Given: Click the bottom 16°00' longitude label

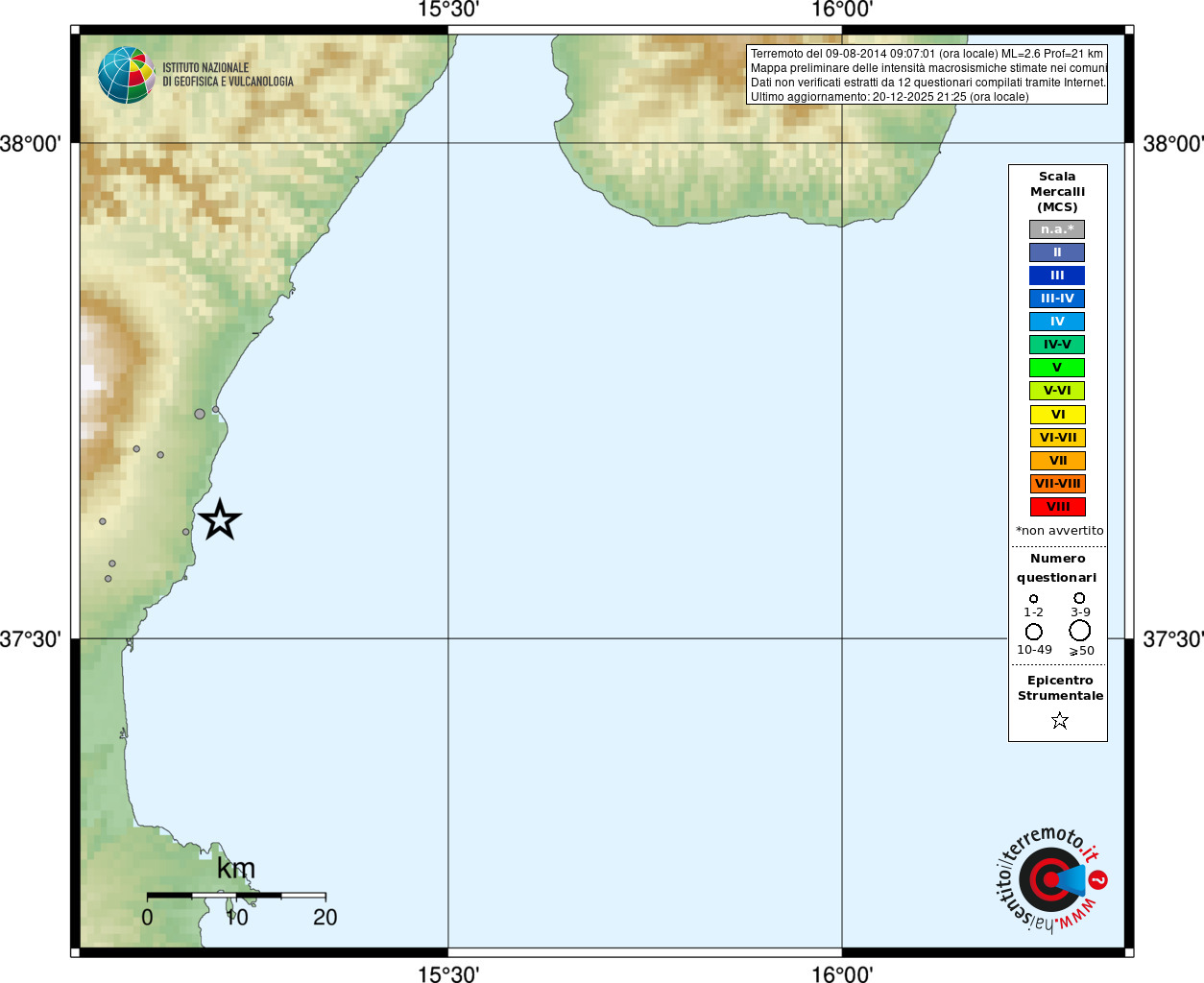Looking at the screenshot, I should click(842, 974).
